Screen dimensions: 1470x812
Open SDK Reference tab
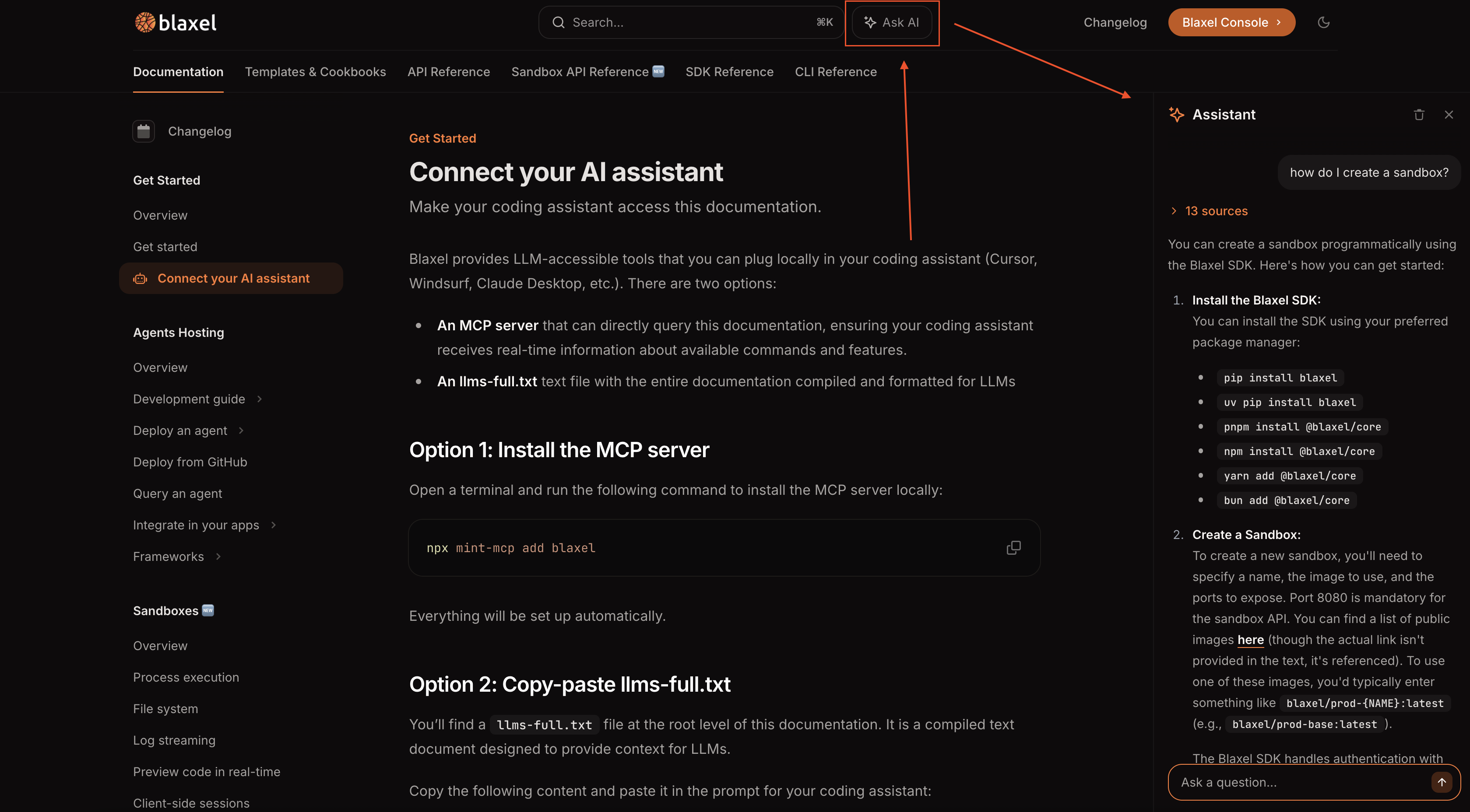[x=729, y=72]
